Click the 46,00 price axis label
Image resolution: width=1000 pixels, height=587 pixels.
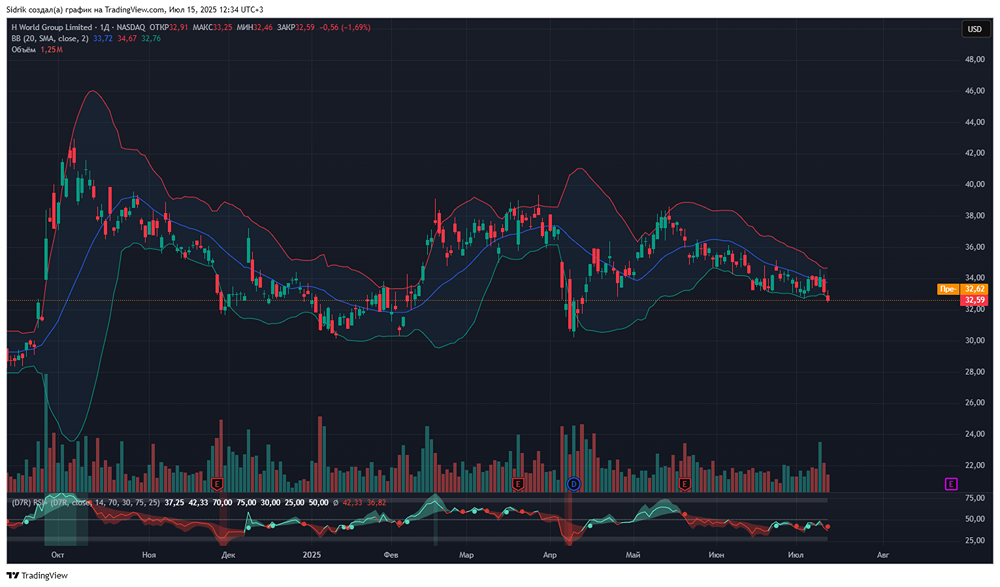pyautogui.click(x=974, y=91)
